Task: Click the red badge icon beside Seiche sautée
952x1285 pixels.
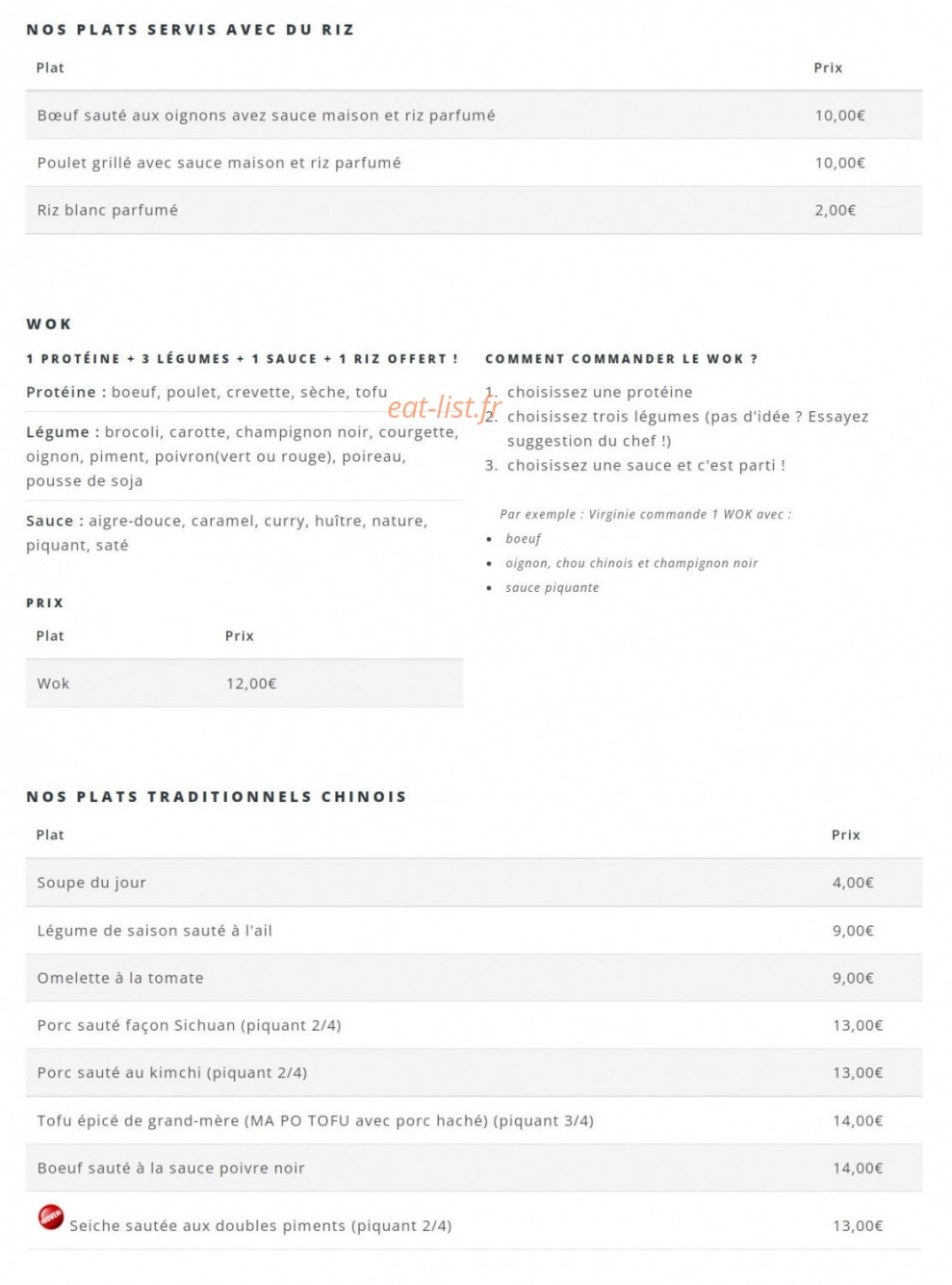Action: 51,1217
